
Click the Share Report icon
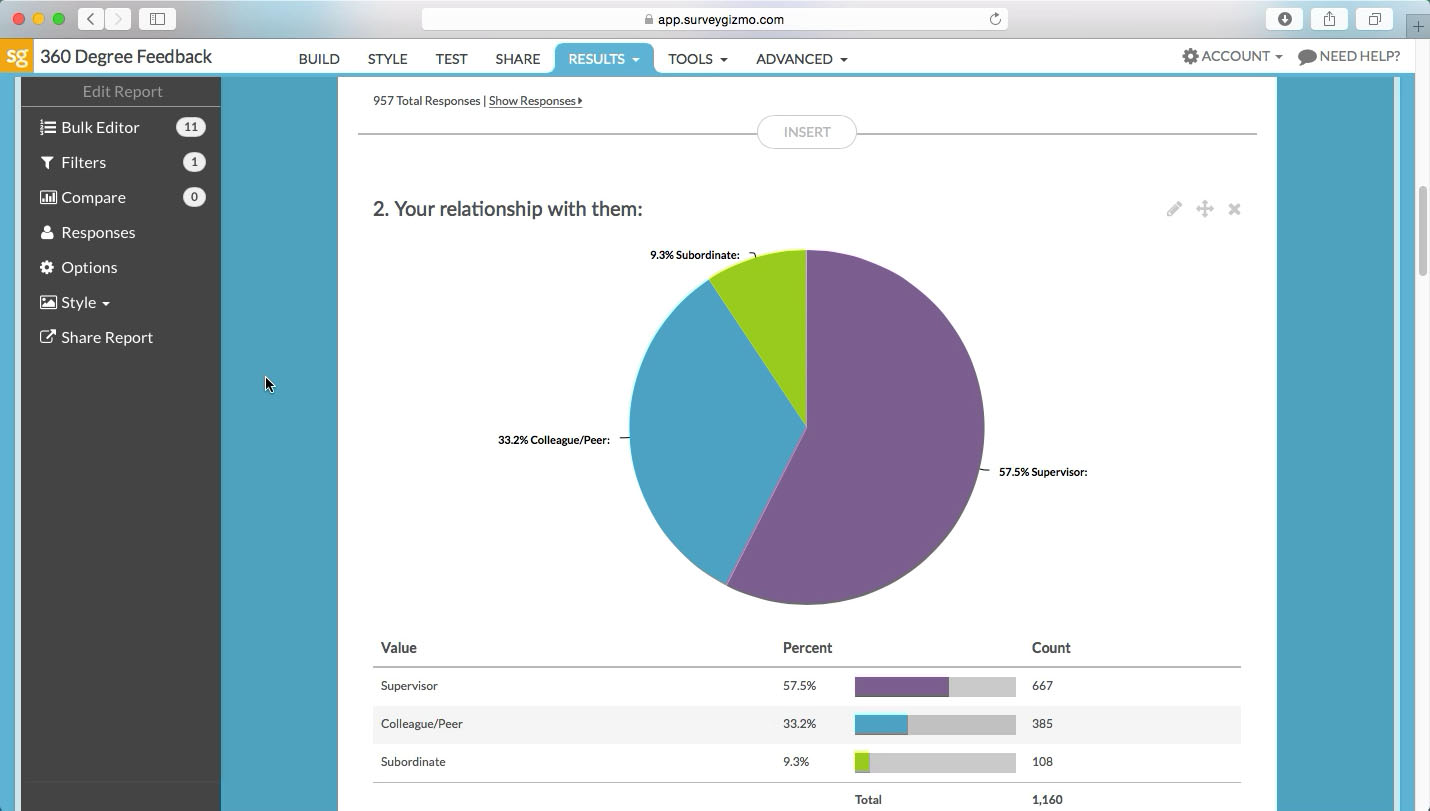tap(46, 337)
